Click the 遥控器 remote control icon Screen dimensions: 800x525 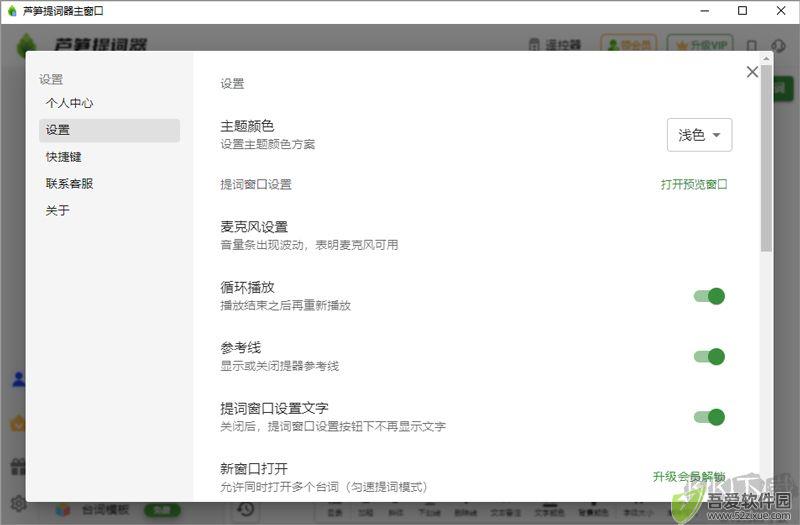[x=534, y=45]
